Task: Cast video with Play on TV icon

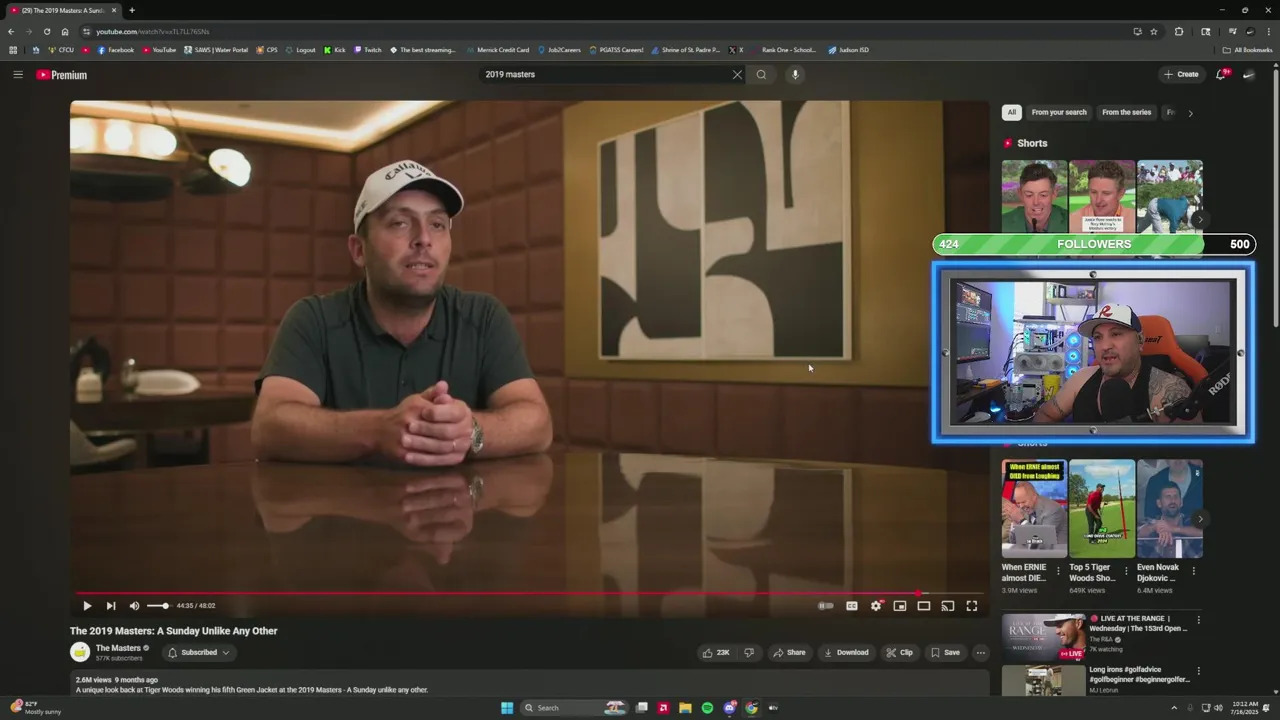Action: point(948,605)
